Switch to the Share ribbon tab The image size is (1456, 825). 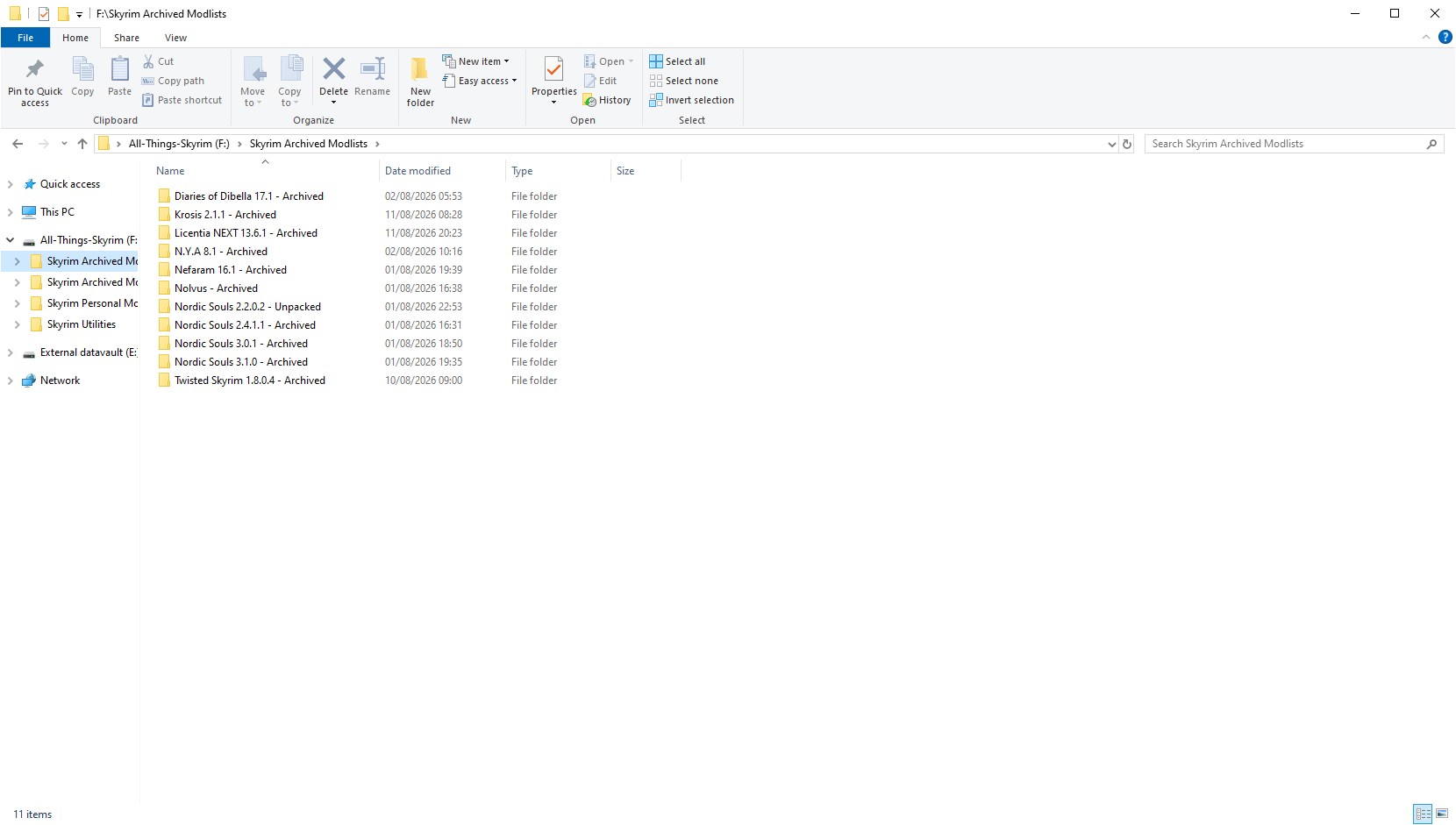coord(126,38)
